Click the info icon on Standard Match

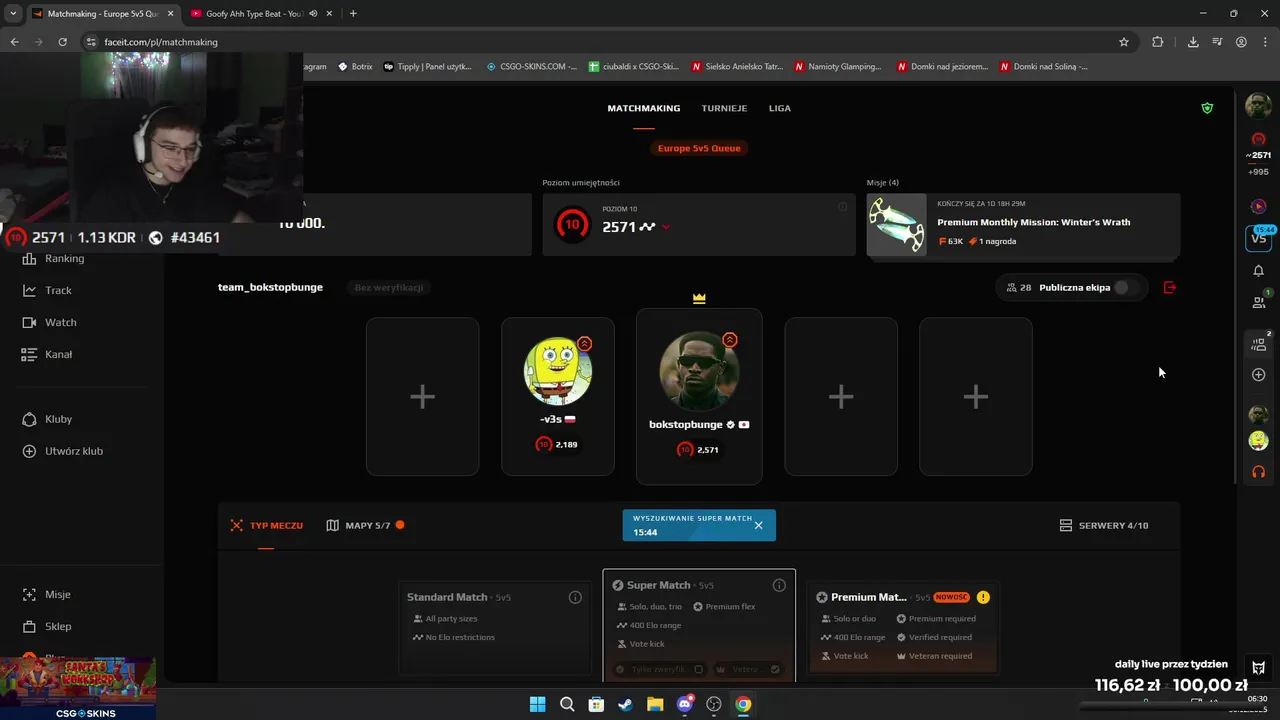click(x=575, y=597)
